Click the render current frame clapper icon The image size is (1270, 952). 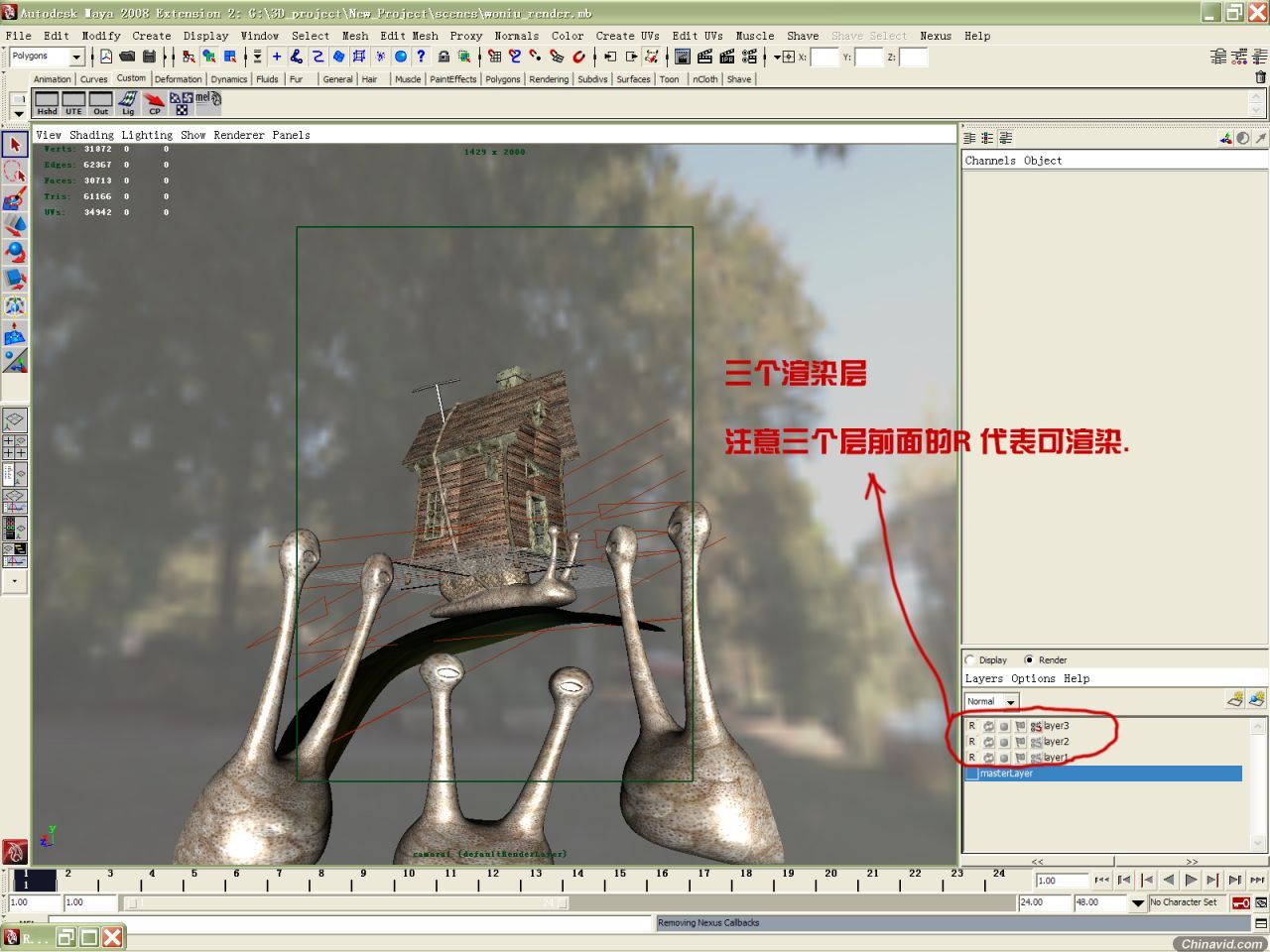tap(704, 57)
